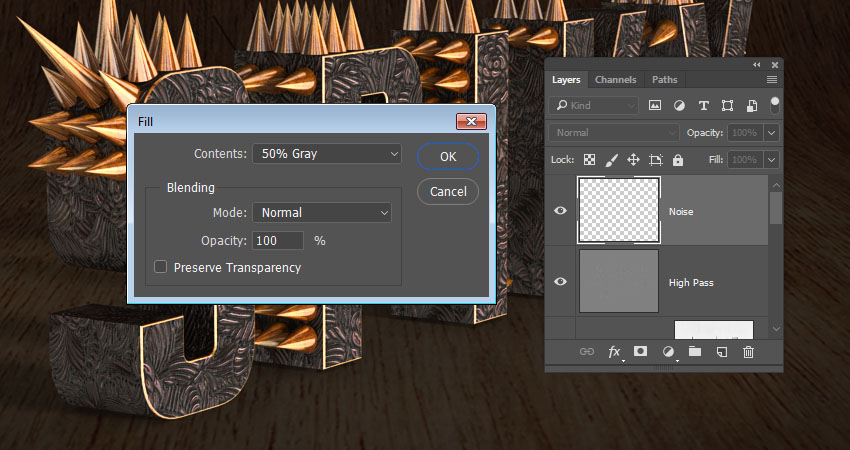Create a new layer
The width and height of the screenshot is (850, 450).
[722, 352]
